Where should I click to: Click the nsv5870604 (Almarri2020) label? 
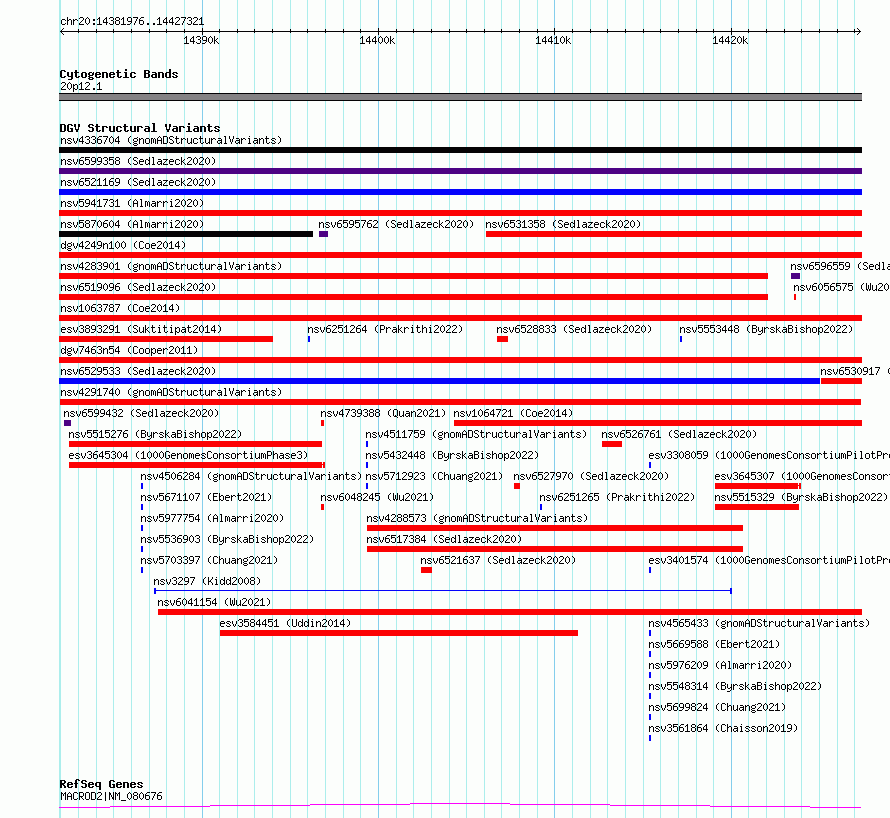pyautogui.click(x=132, y=224)
